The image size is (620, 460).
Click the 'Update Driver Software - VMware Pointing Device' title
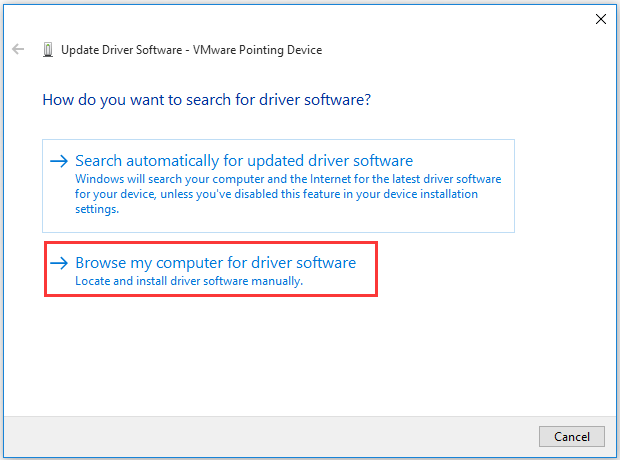click(x=191, y=50)
